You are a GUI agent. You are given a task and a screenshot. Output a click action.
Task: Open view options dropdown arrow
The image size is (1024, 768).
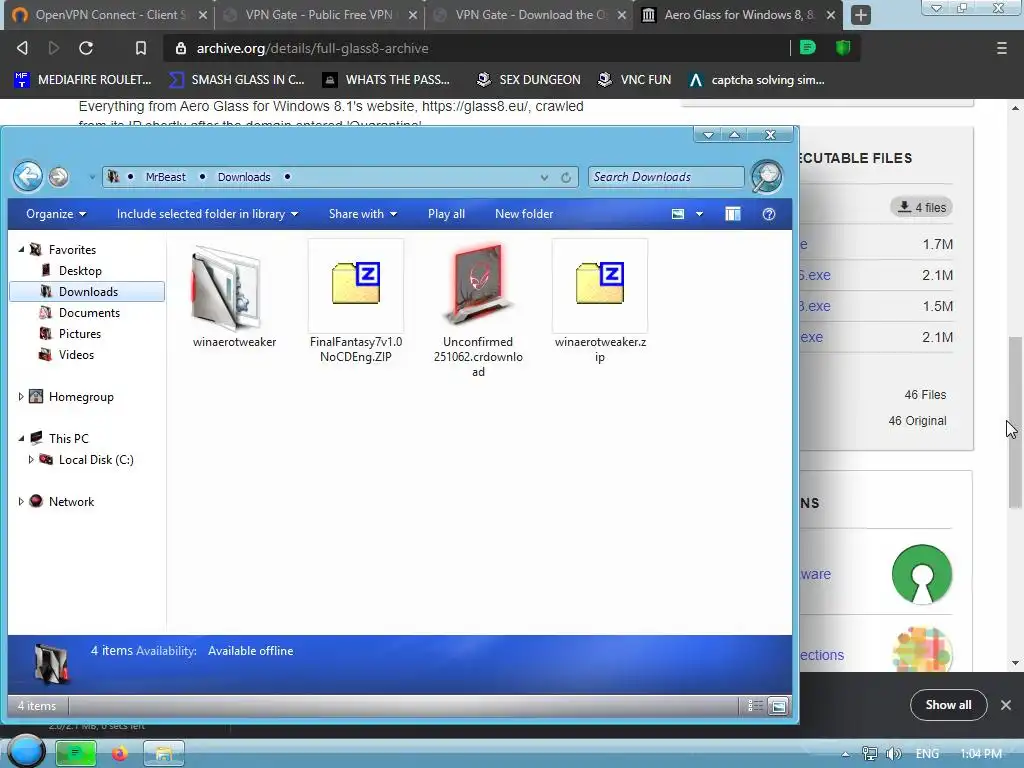pos(699,214)
